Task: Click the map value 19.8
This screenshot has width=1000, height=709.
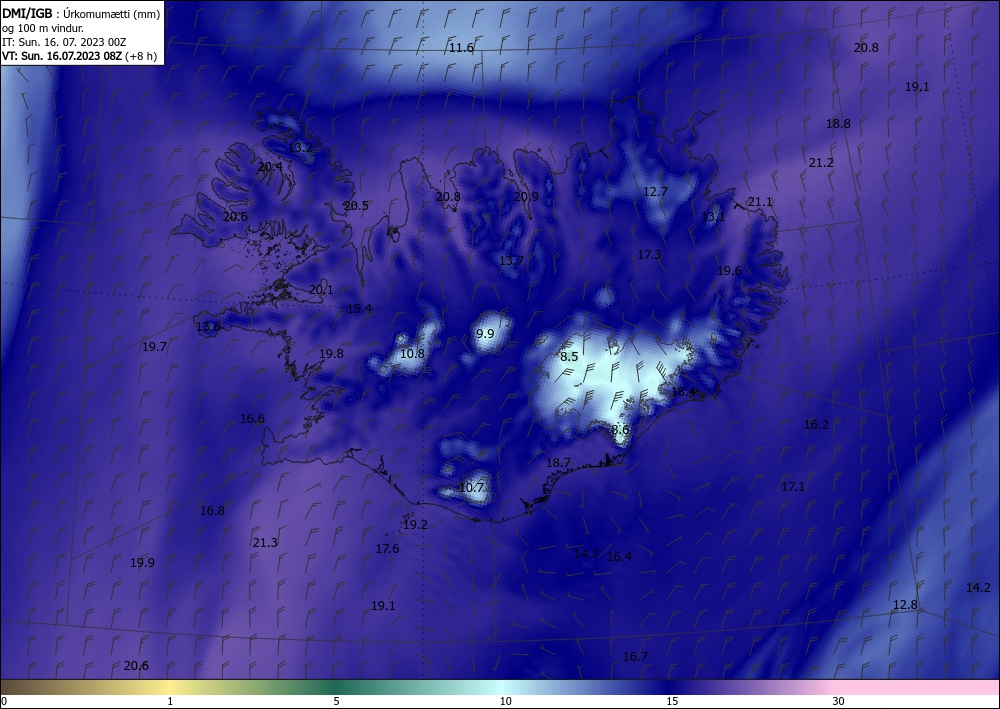Action: (x=331, y=354)
